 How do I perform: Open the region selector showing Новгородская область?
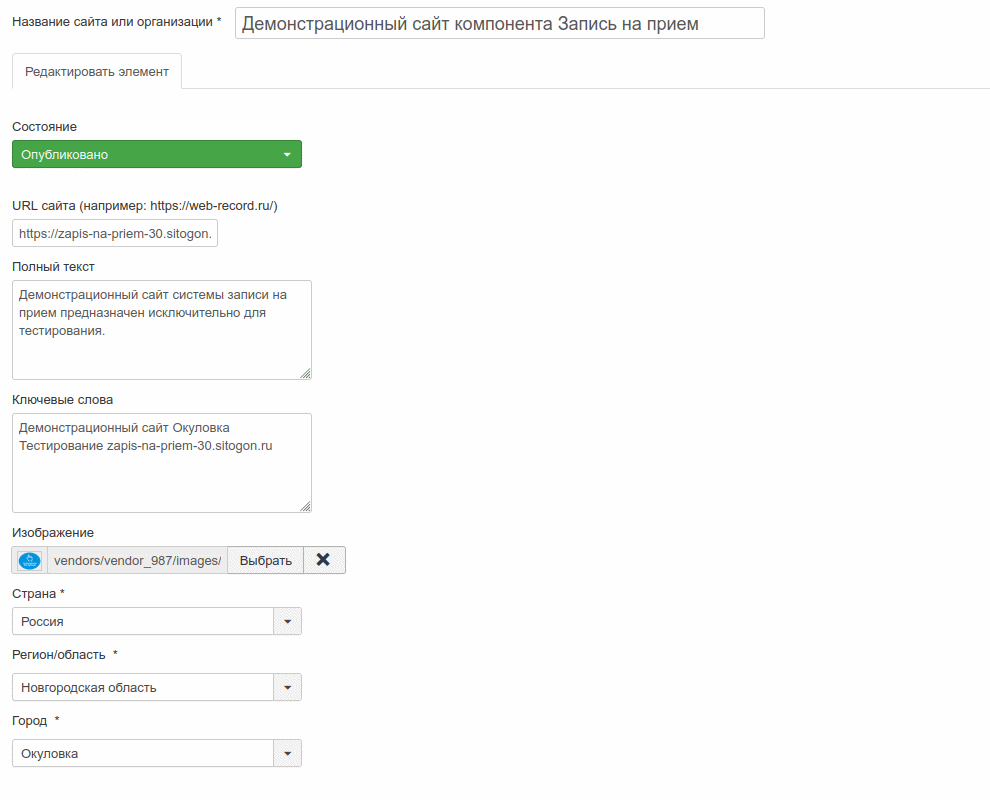143,687
